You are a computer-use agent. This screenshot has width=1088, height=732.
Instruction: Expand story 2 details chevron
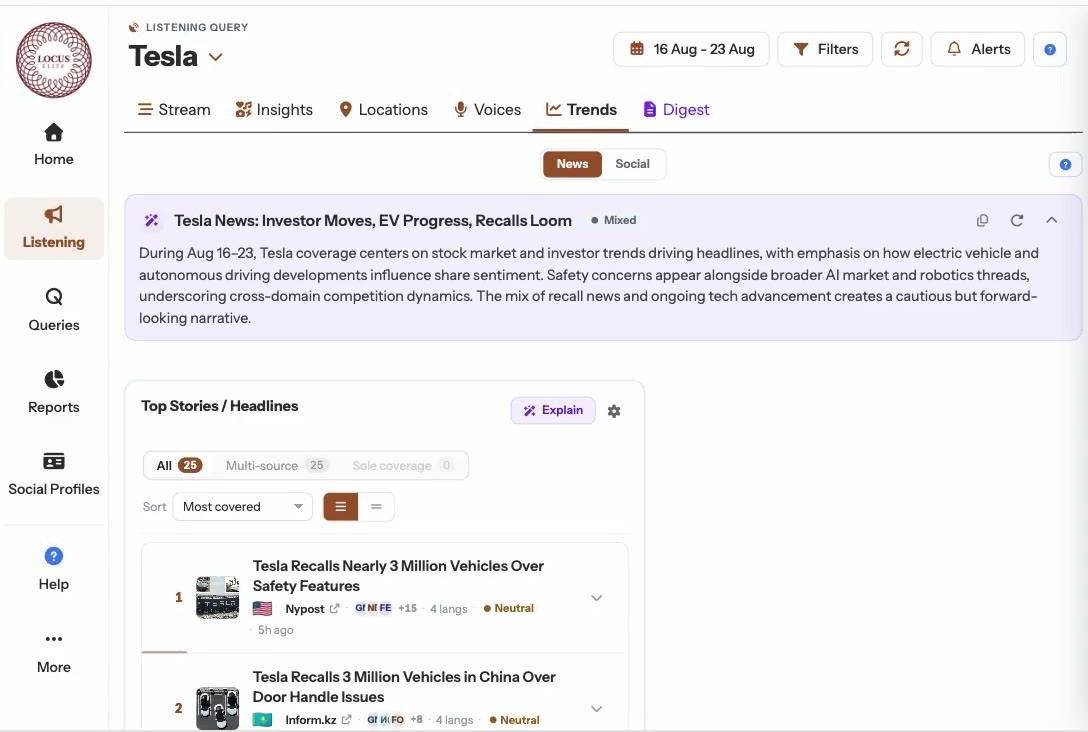[597, 709]
